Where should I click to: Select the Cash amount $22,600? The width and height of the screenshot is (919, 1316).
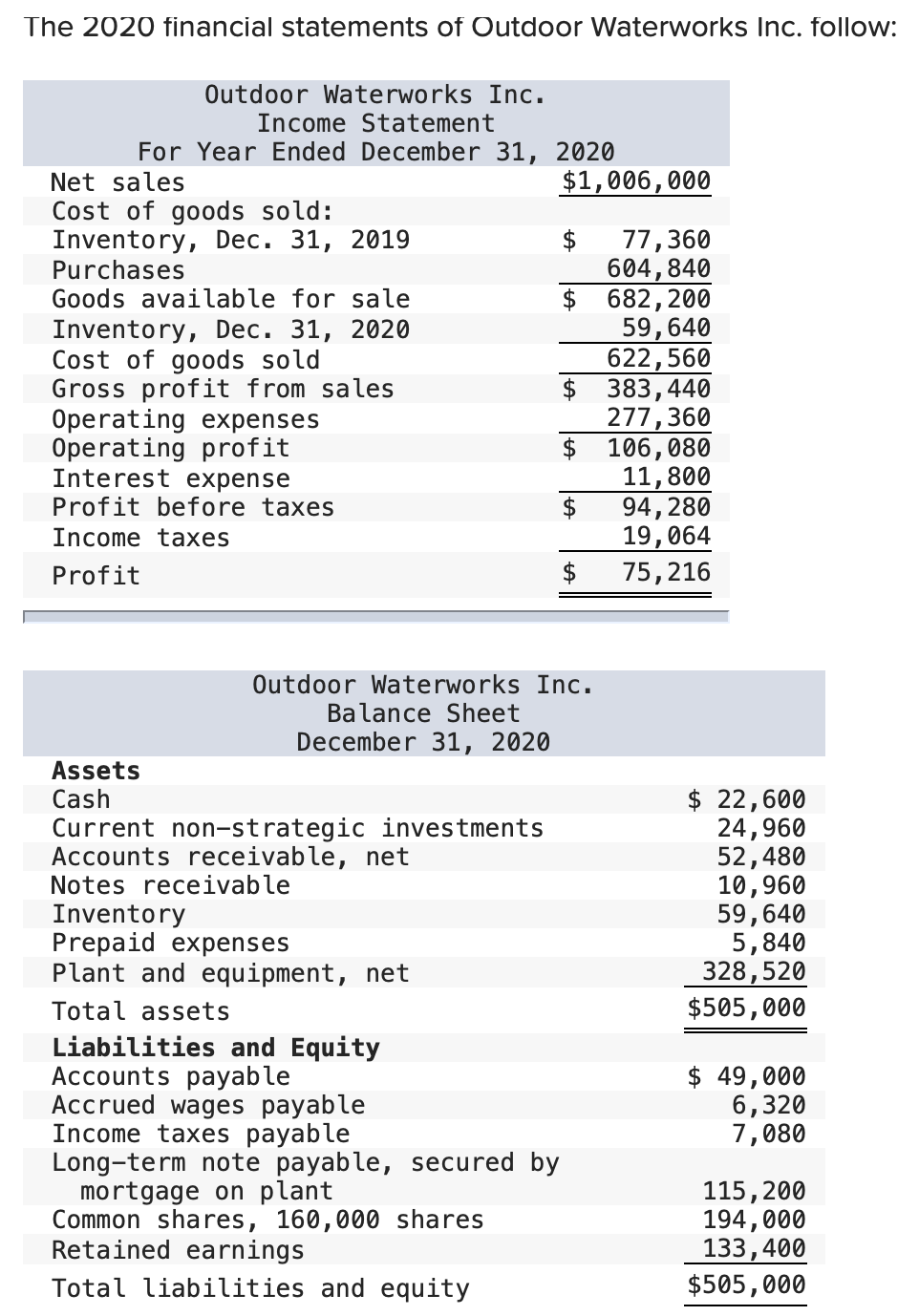point(746,799)
